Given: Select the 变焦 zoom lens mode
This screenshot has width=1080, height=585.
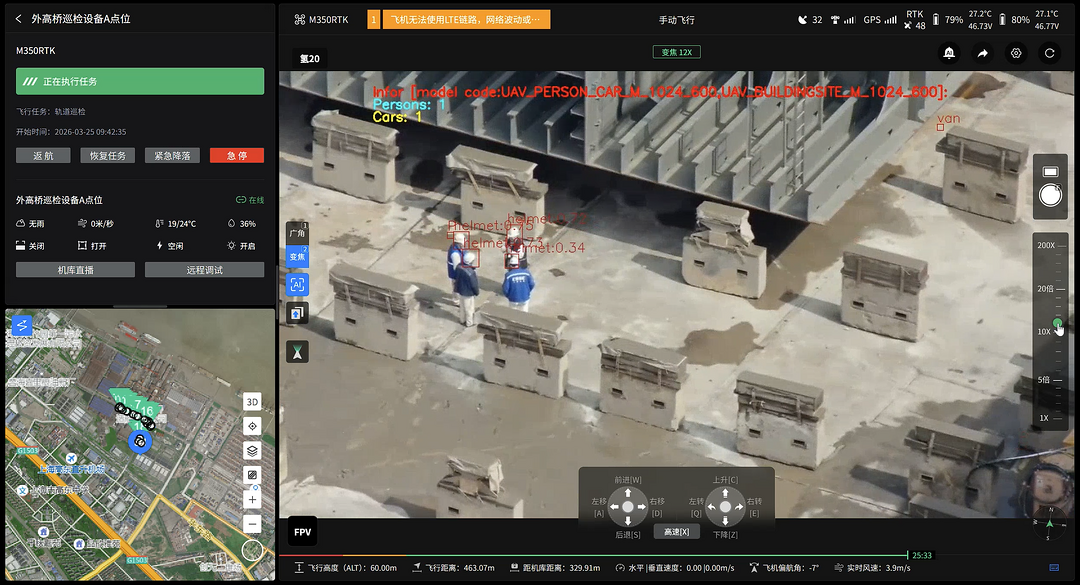Looking at the screenshot, I should point(297,257).
